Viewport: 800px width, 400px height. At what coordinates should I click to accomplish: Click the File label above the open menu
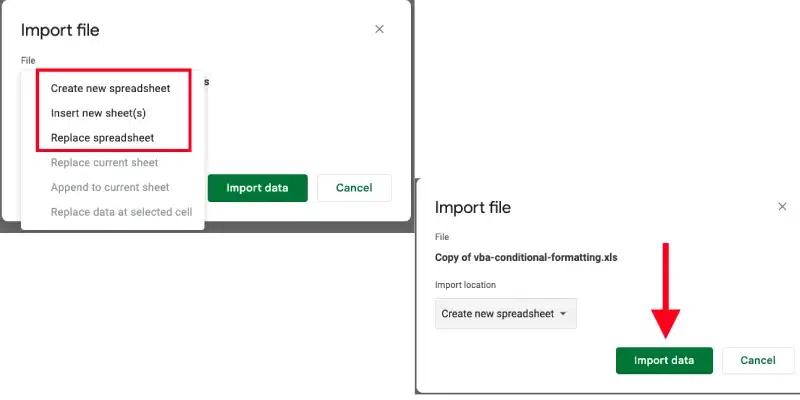[x=28, y=61]
